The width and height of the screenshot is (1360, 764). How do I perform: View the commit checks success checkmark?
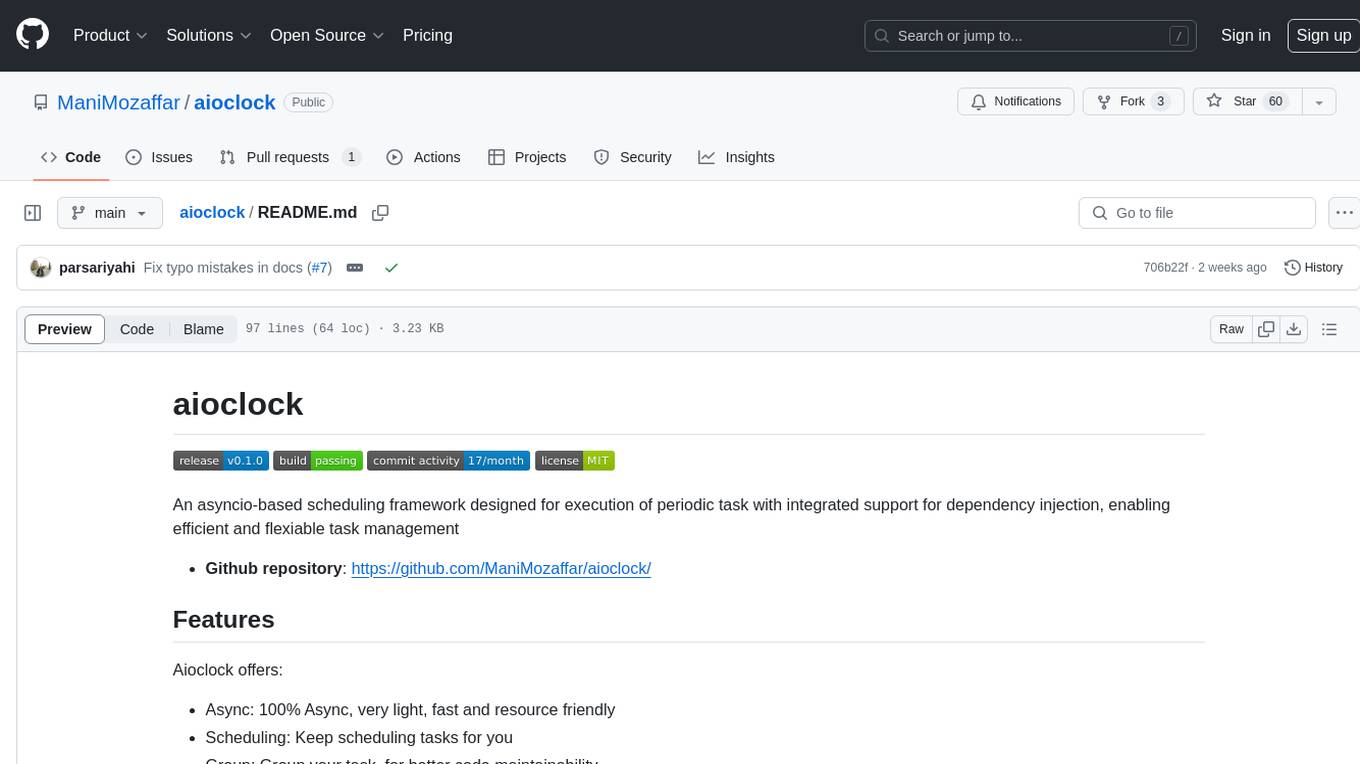click(391, 268)
